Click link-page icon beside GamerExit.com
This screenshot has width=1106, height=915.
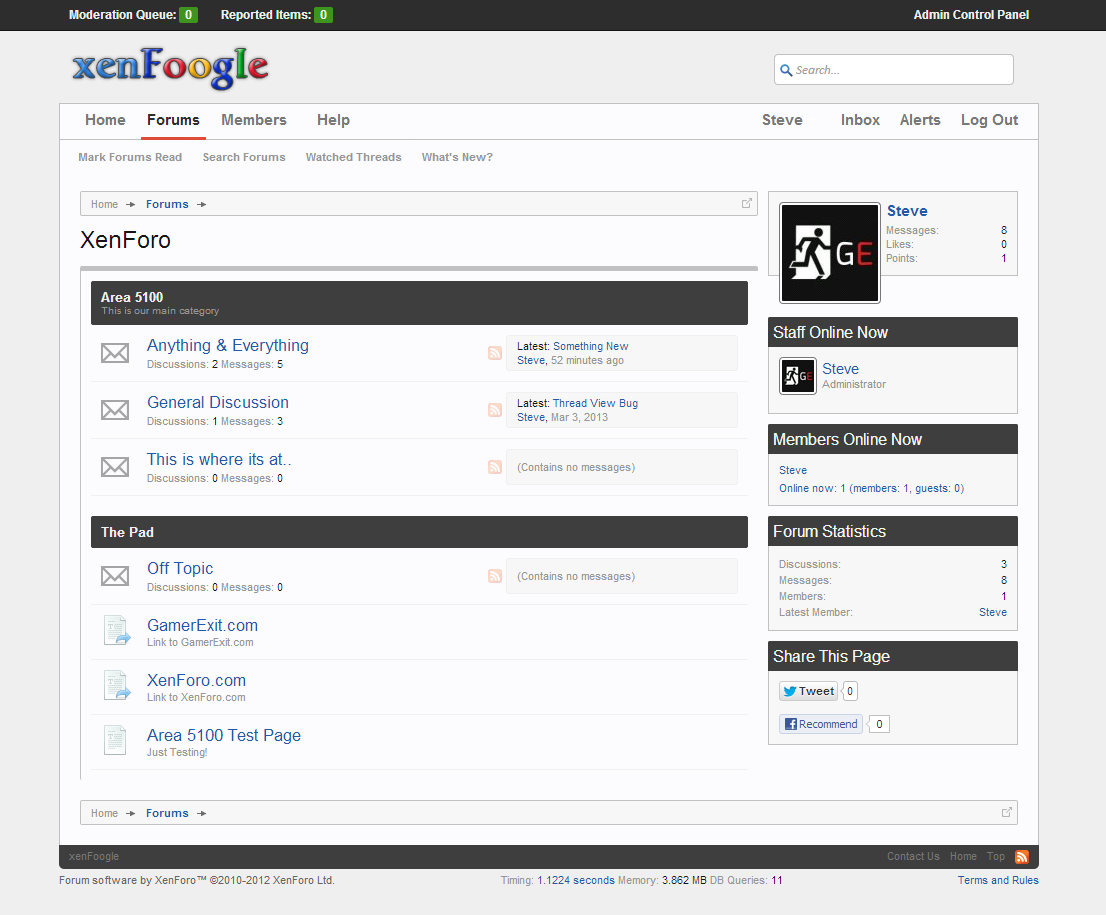pyautogui.click(x=117, y=631)
